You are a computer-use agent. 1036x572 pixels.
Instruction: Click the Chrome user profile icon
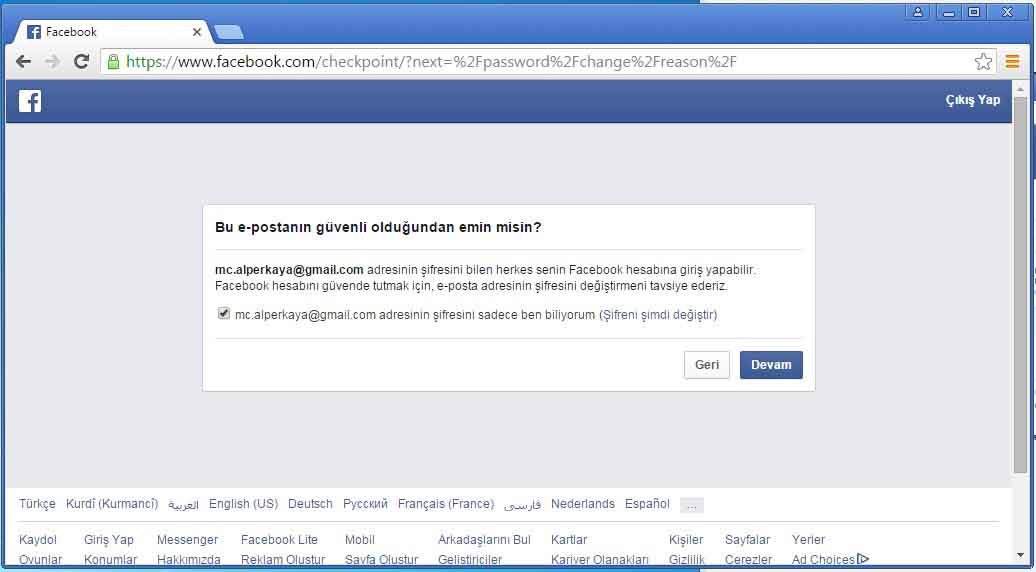(917, 12)
